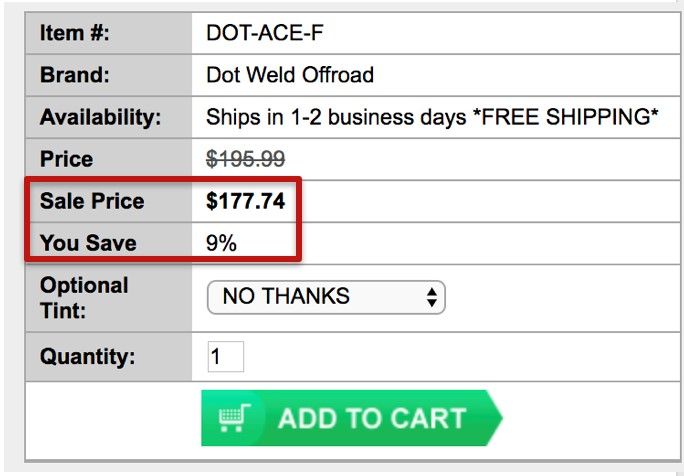Screen dimensions: 684x476
Task: Click the shopping cart icon
Action: [x=234, y=418]
